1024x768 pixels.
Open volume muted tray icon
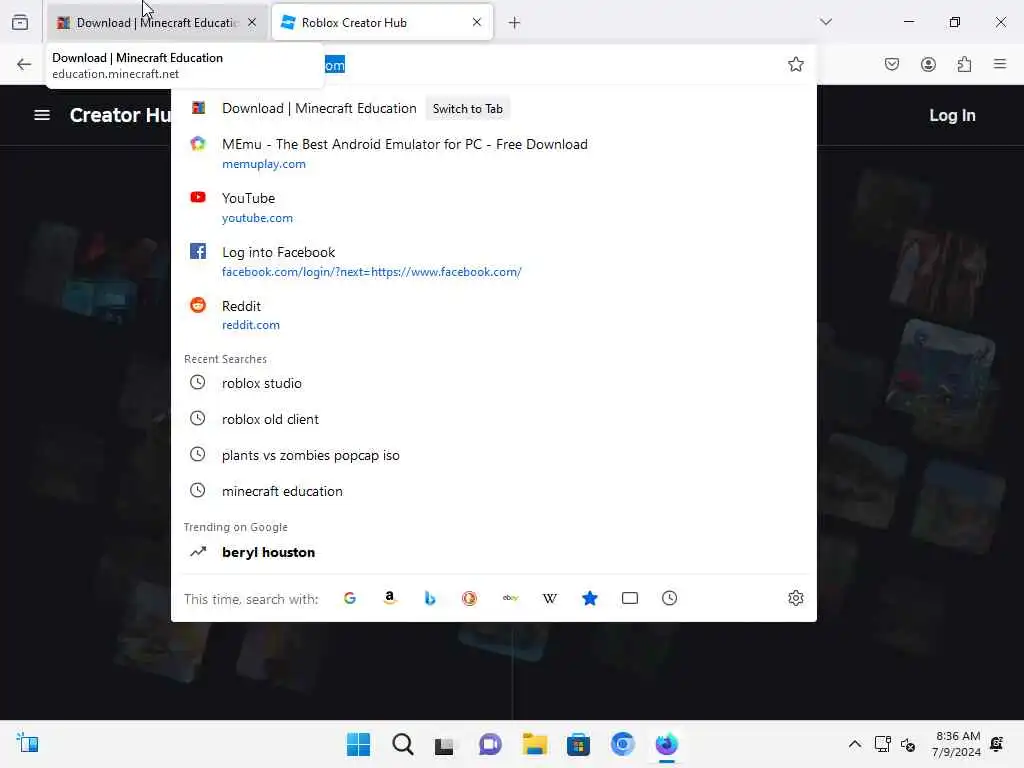[908, 744]
